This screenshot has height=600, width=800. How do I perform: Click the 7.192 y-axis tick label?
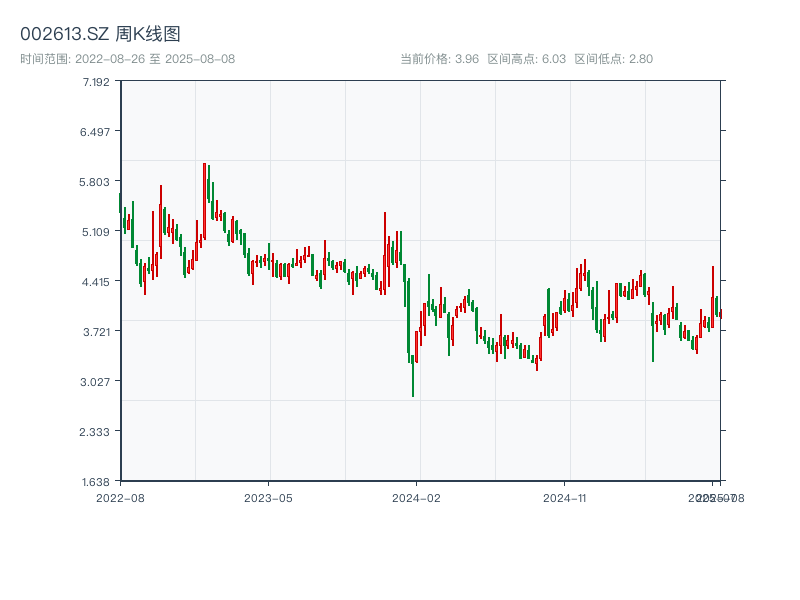point(97,81)
